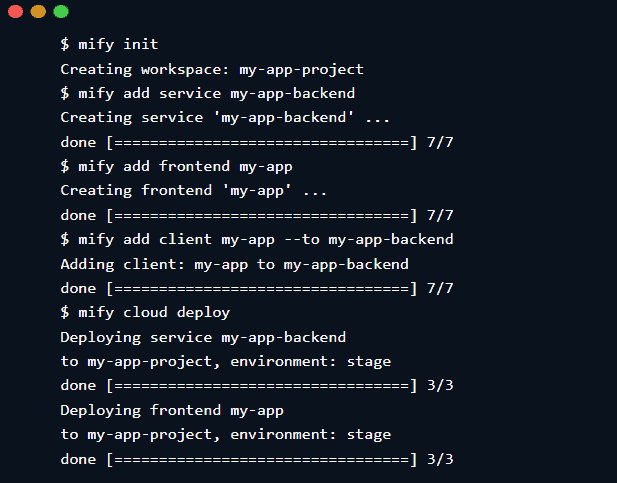Click the "$ mify cloud deploy" command

tap(145, 312)
